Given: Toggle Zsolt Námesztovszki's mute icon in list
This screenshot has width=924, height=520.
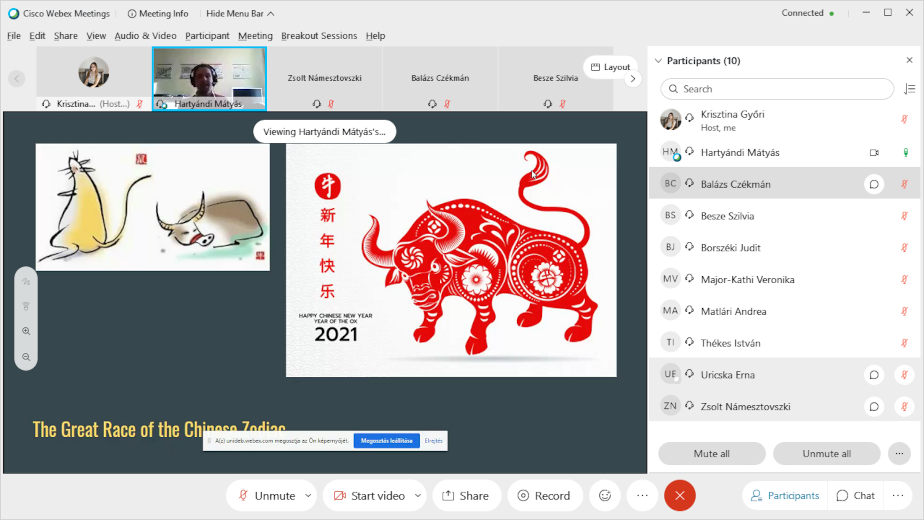Looking at the screenshot, I should pyautogui.click(x=904, y=407).
